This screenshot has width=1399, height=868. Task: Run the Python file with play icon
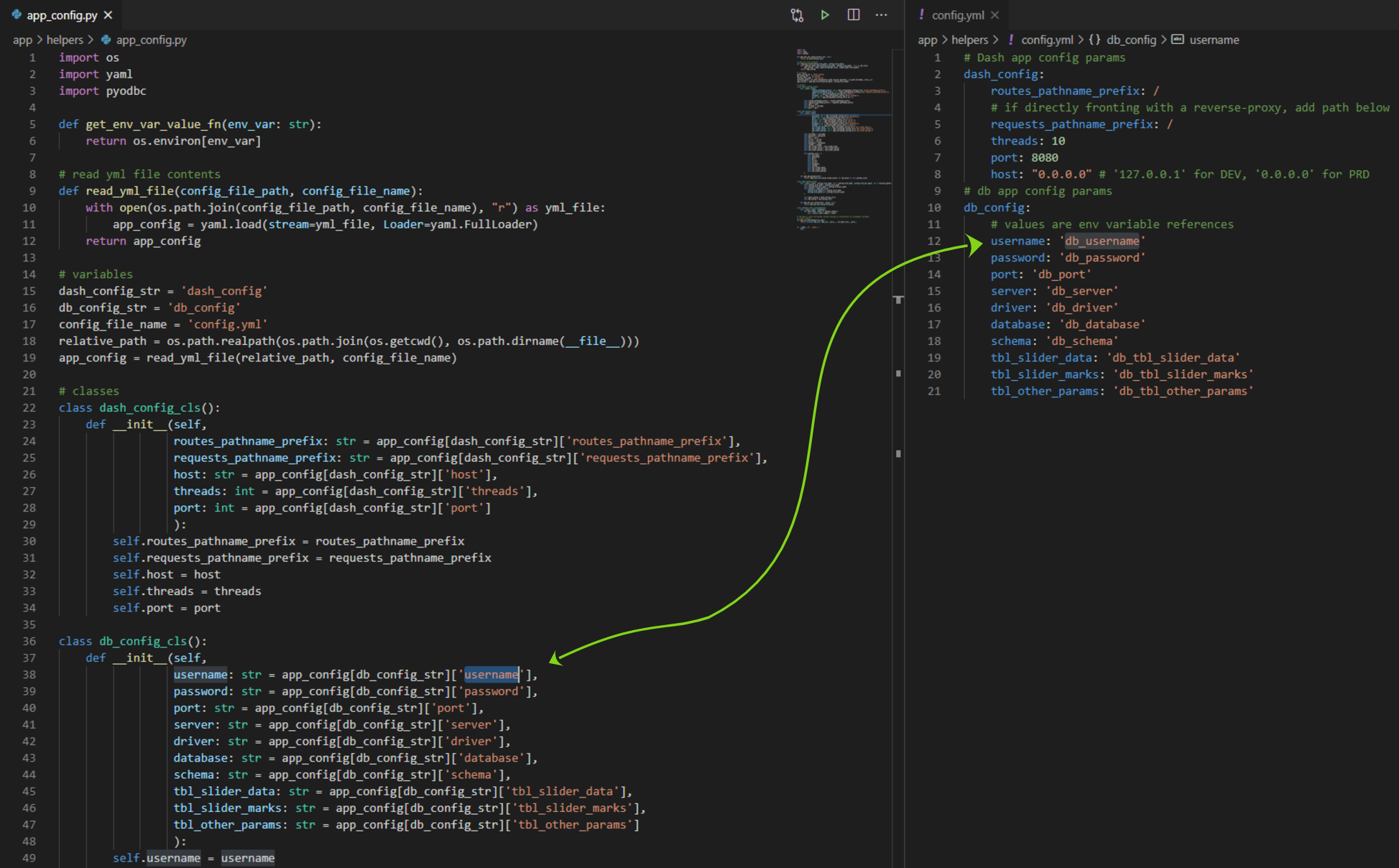(825, 15)
